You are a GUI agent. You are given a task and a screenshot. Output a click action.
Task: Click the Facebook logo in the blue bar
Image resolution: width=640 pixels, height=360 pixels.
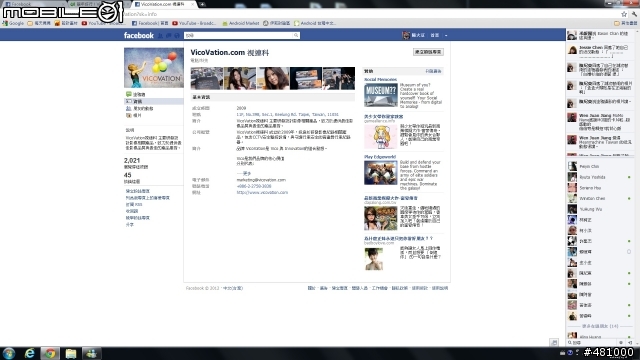coord(138,36)
